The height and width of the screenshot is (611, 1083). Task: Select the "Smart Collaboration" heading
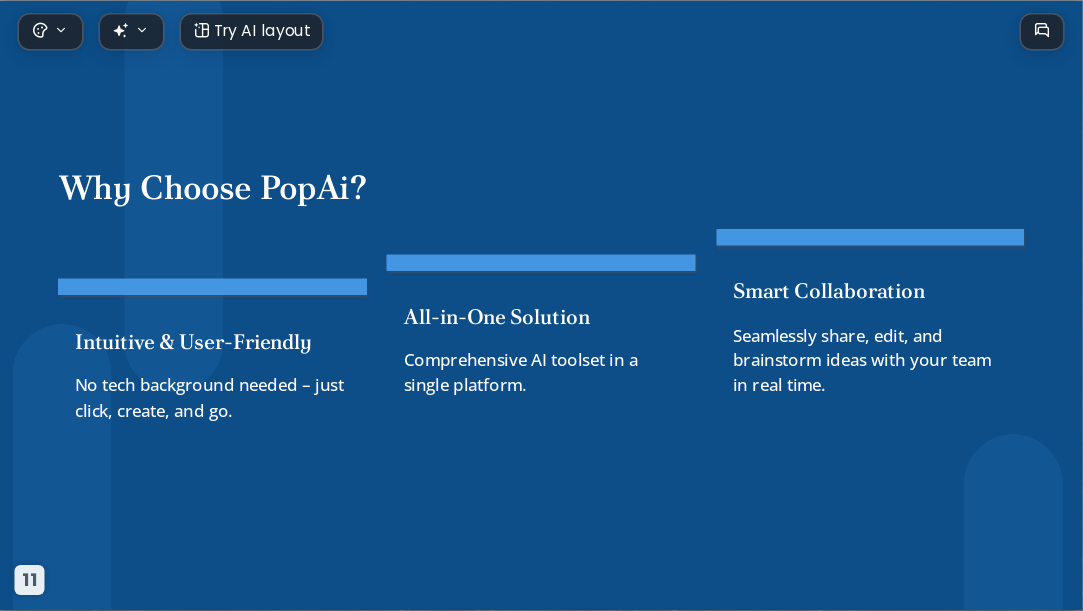(x=829, y=291)
